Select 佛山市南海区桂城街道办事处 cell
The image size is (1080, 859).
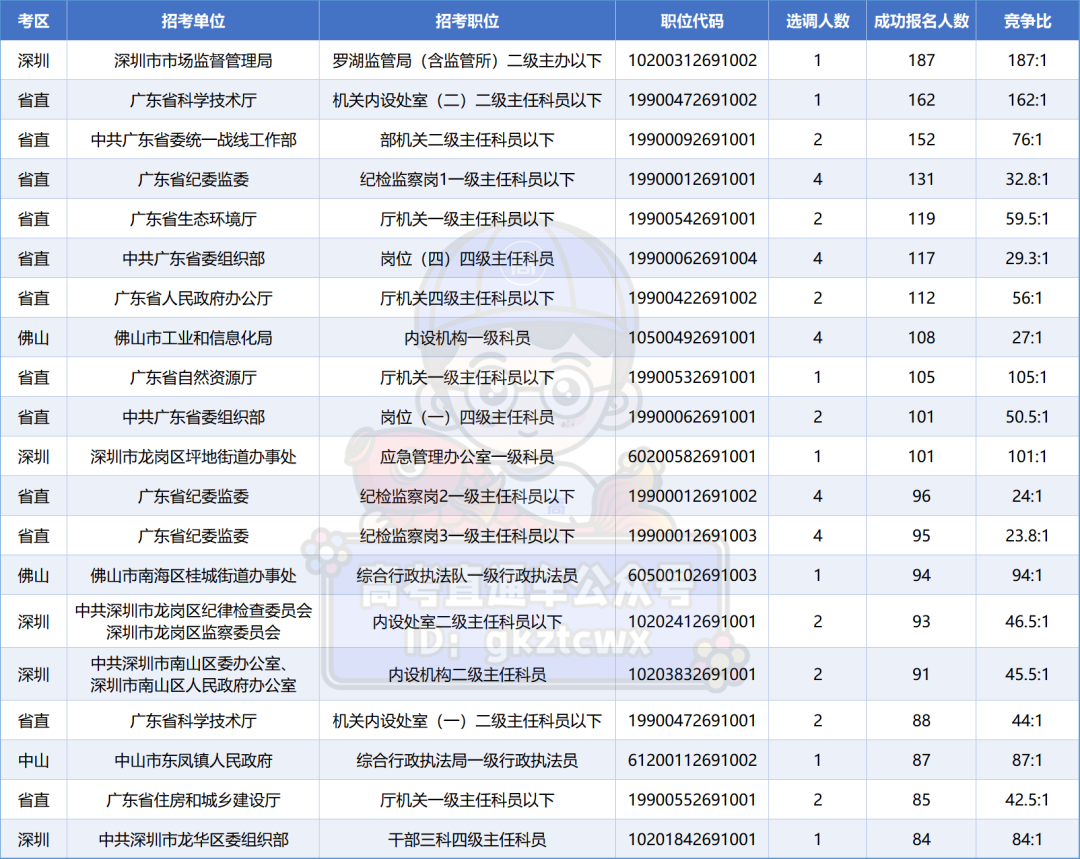[193, 576]
